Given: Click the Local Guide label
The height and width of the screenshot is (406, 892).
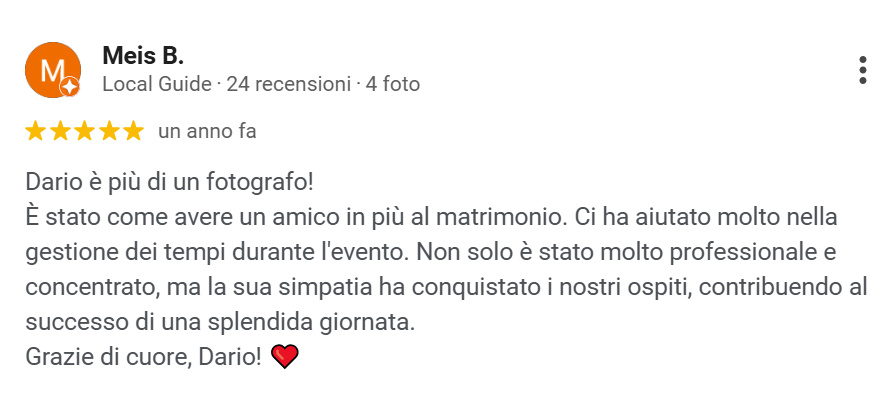Looking at the screenshot, I should pos(157,84).
